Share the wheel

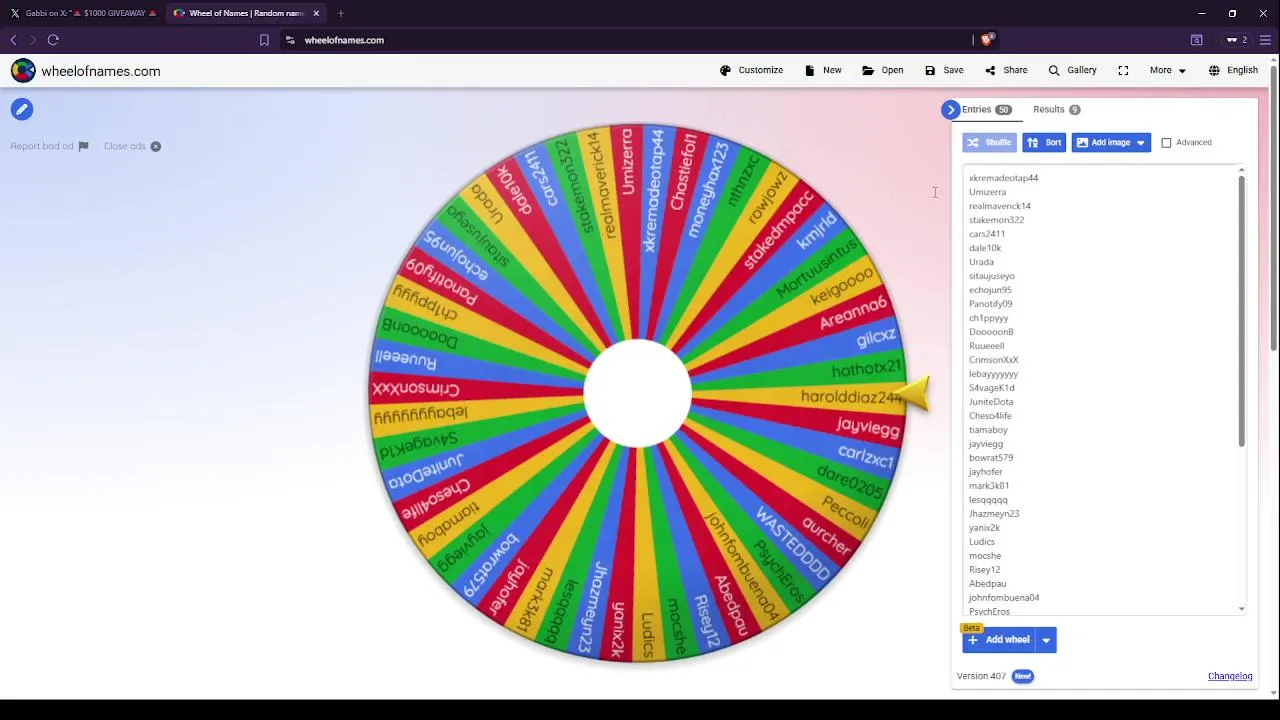[x=1006, y=70]
